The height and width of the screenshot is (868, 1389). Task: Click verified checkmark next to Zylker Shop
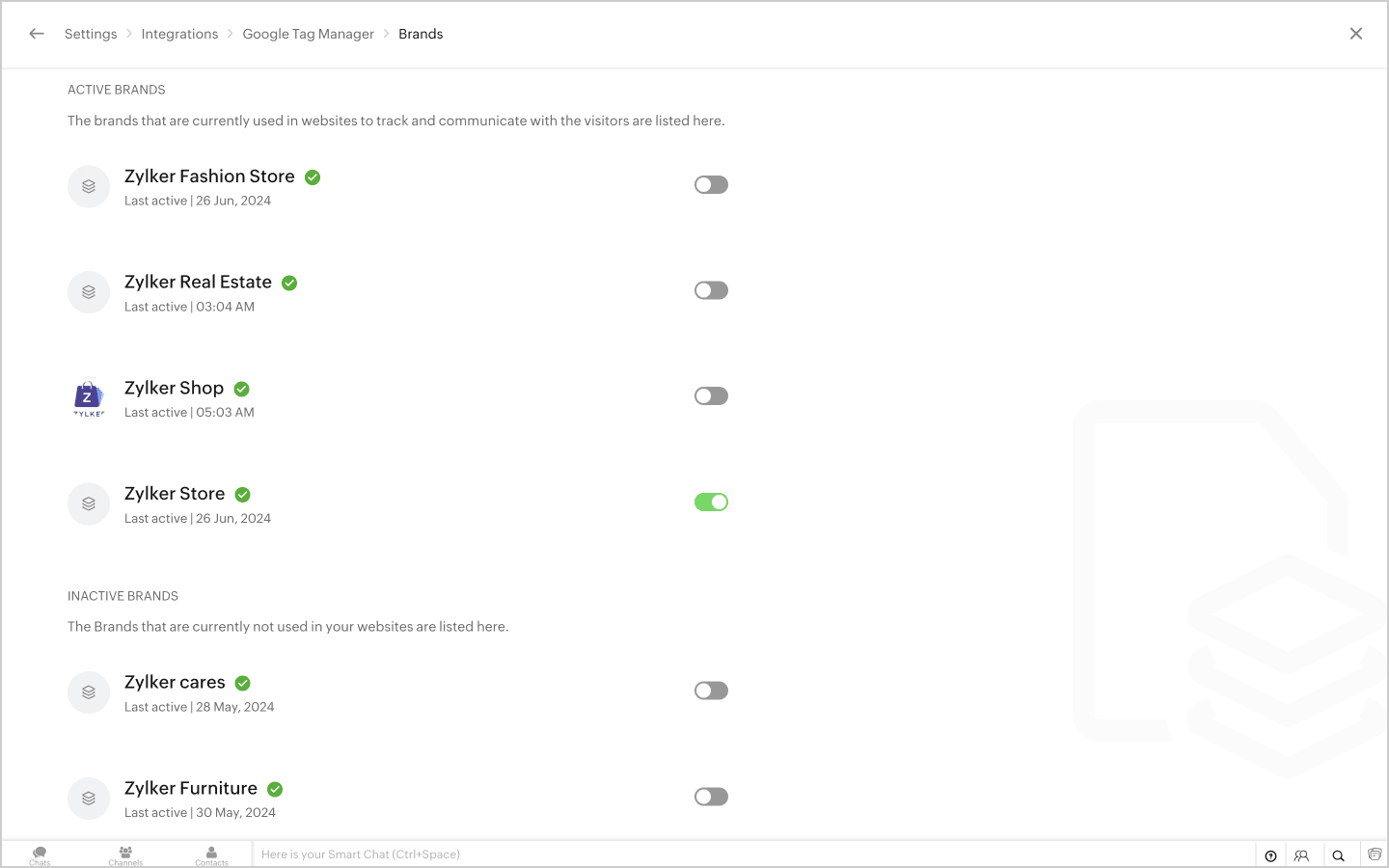(242, 390)
